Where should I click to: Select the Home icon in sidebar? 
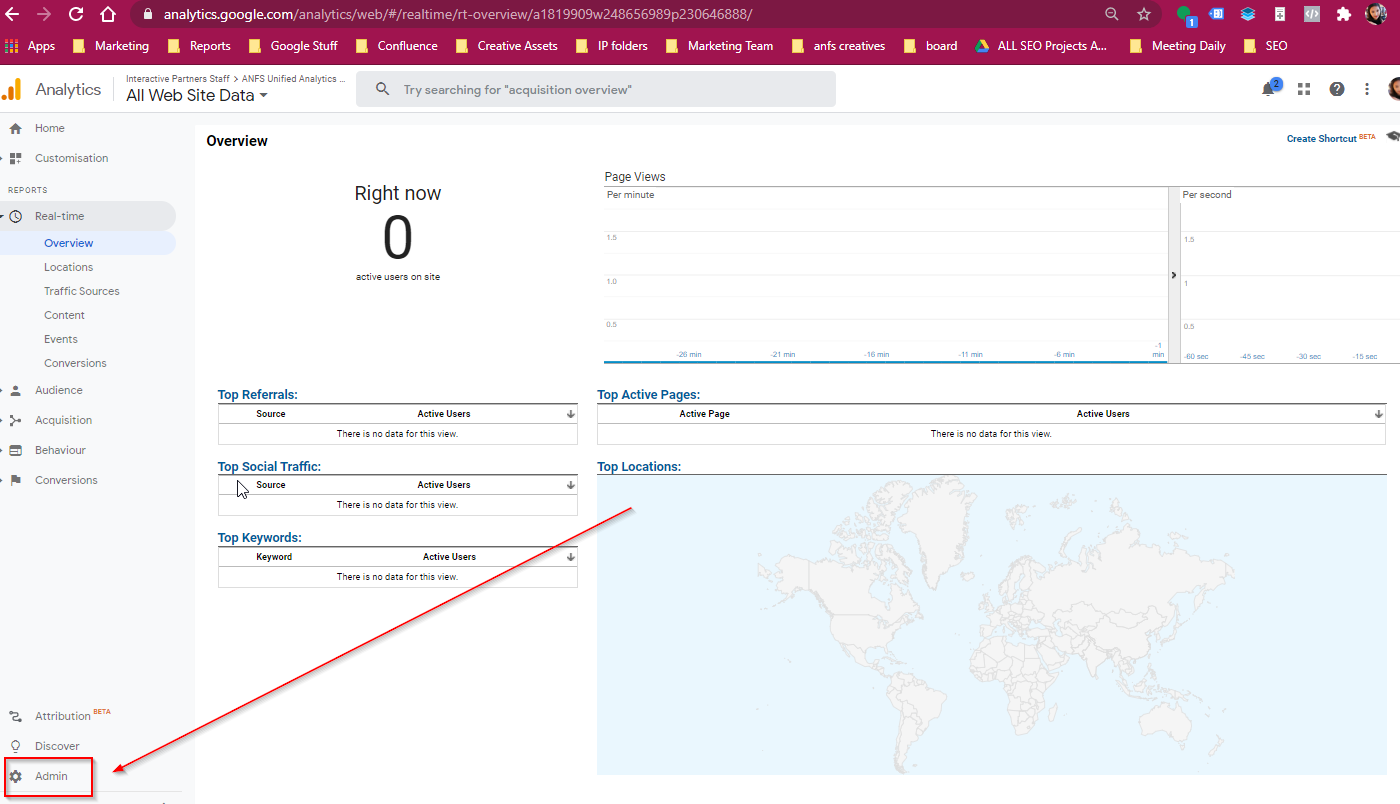click(x=15, y=128)
